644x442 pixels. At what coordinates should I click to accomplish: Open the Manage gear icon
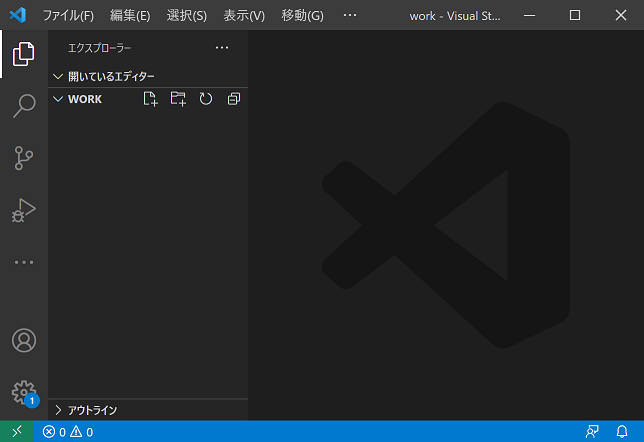click(24, 392)
